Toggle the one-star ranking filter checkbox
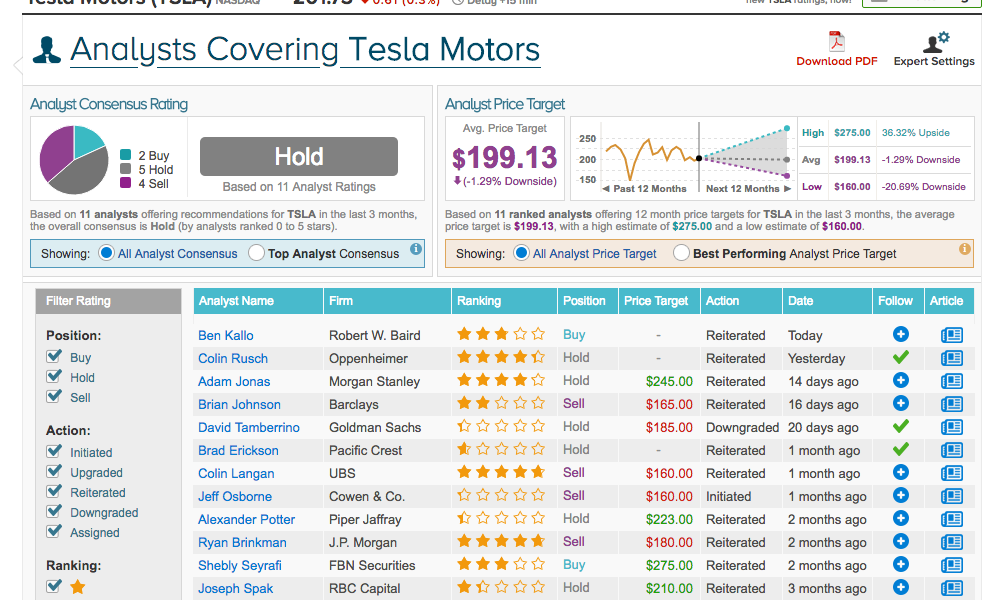 click(x=54, y=586)
